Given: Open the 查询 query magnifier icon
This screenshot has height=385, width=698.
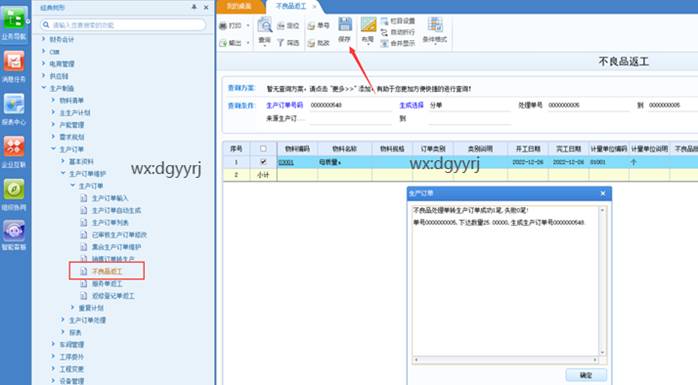Looking at the screenshot, I should click(264, 24).
